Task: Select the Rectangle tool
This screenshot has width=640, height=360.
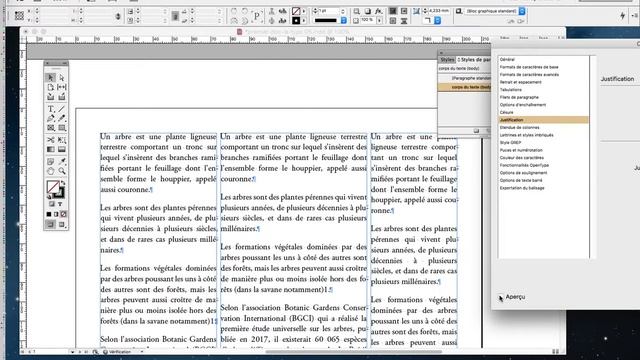Action: click(x=62, y=128)
